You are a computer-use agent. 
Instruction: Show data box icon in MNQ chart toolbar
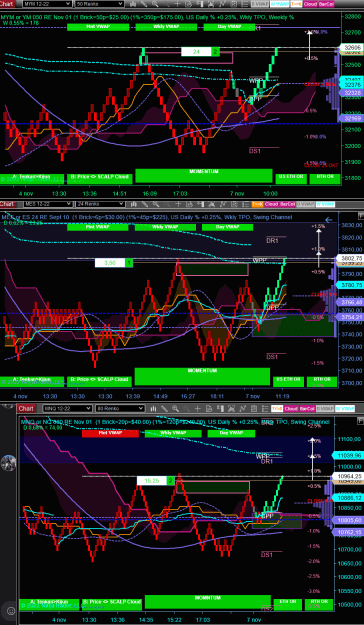(209, 409)
